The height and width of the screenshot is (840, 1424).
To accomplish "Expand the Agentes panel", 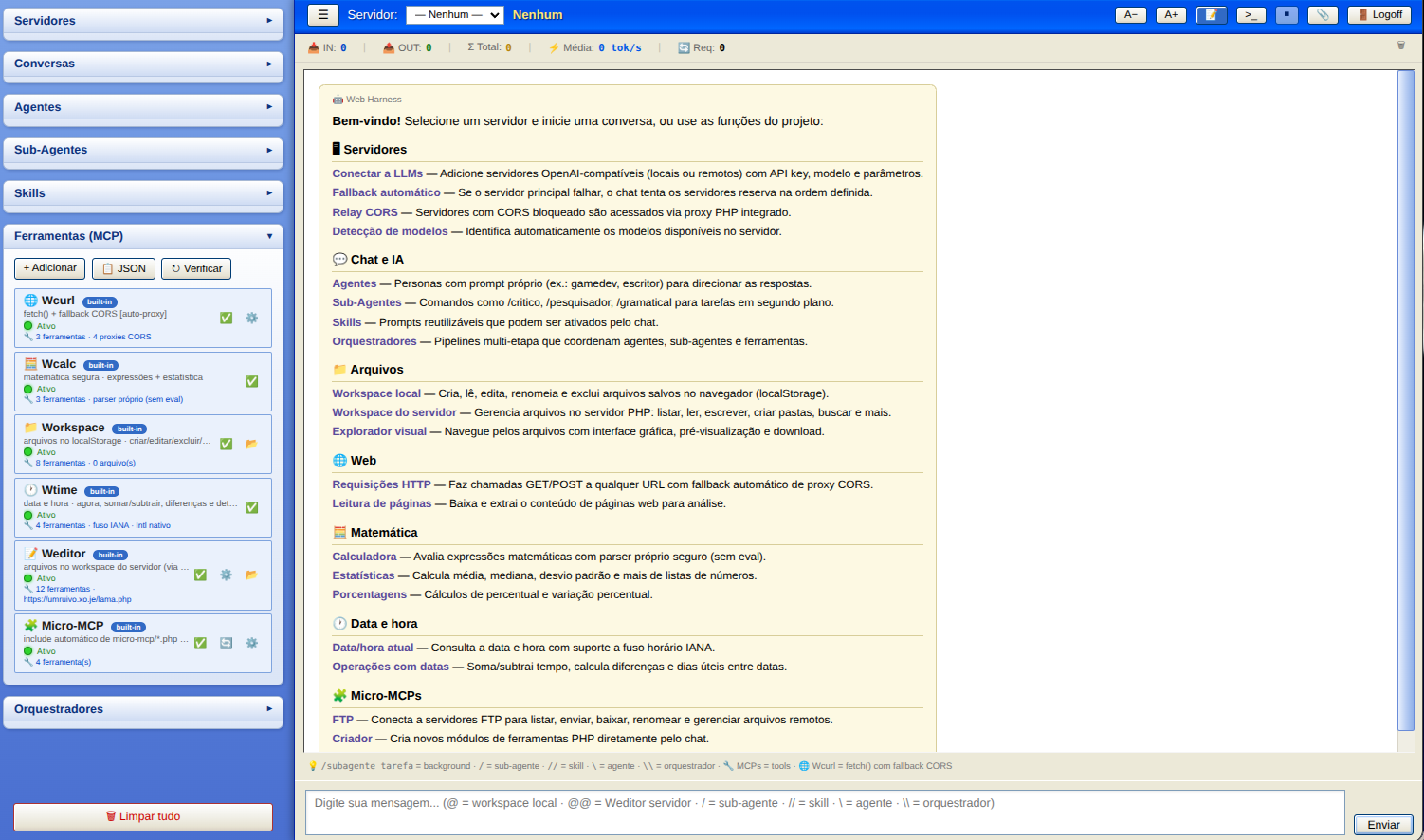I will 143,107.
